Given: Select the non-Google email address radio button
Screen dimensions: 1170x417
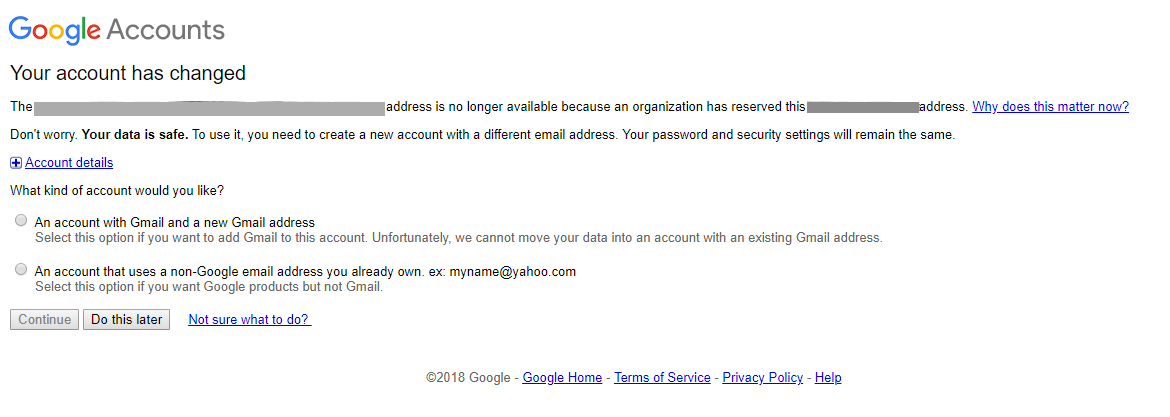Looking at the screenshot, I should [21, 270].
